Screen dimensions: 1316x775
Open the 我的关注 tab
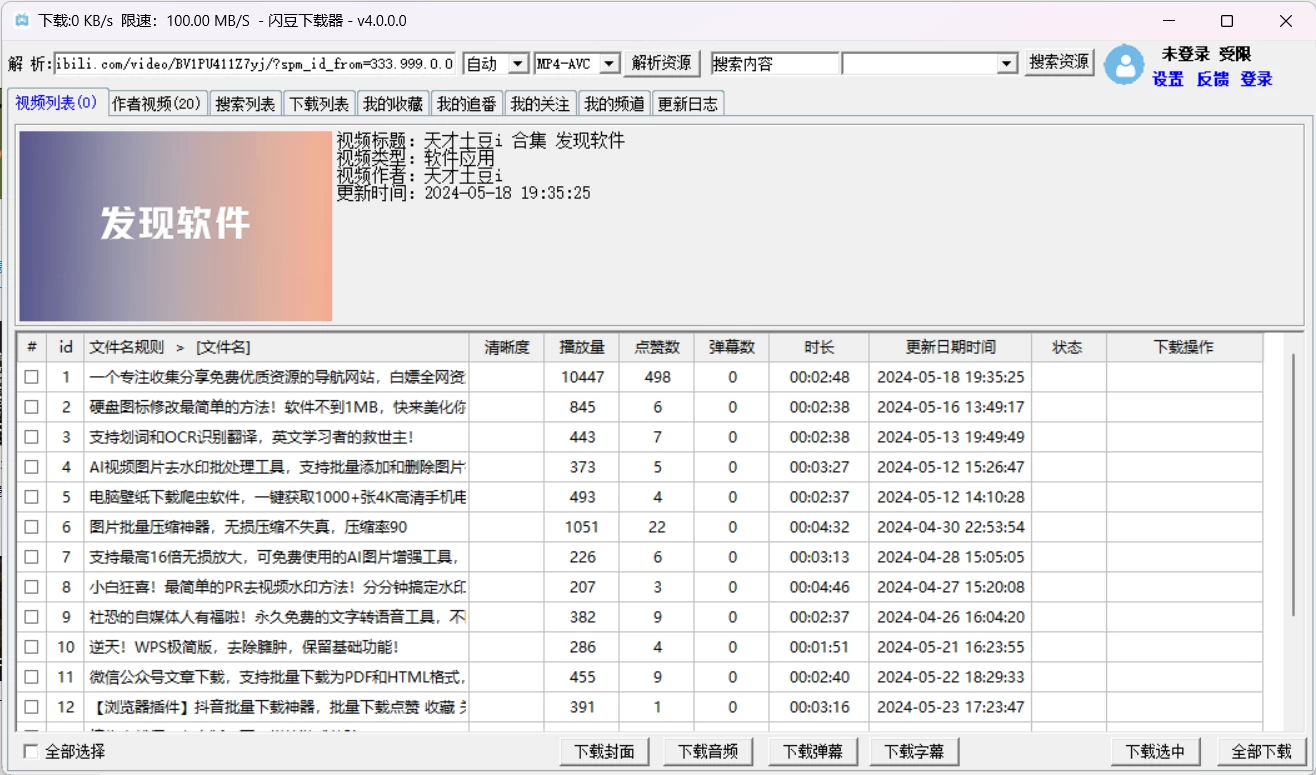pyautogui.click(x=541, y=104)
